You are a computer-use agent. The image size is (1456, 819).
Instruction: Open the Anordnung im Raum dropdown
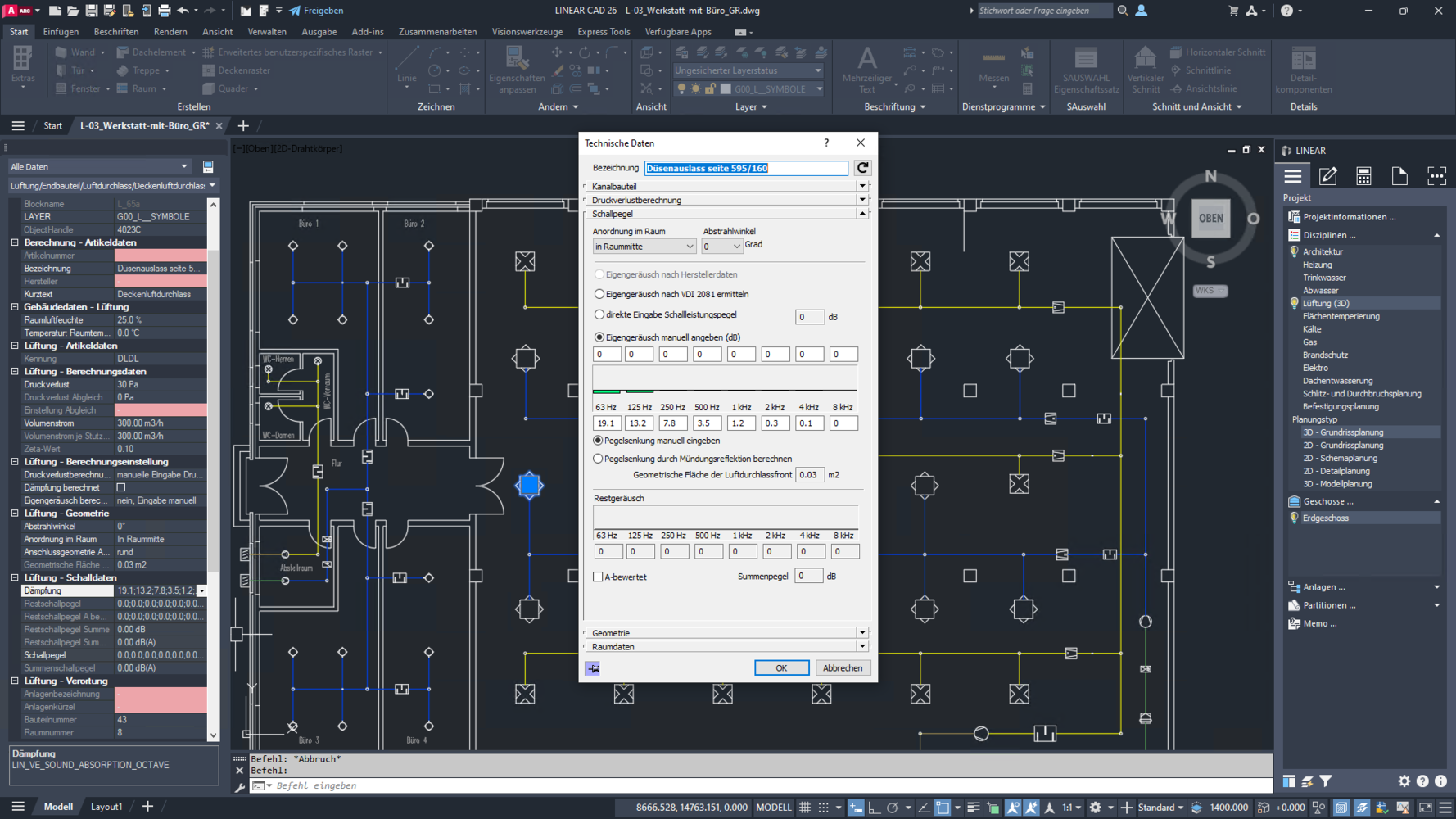click(644, 247)
